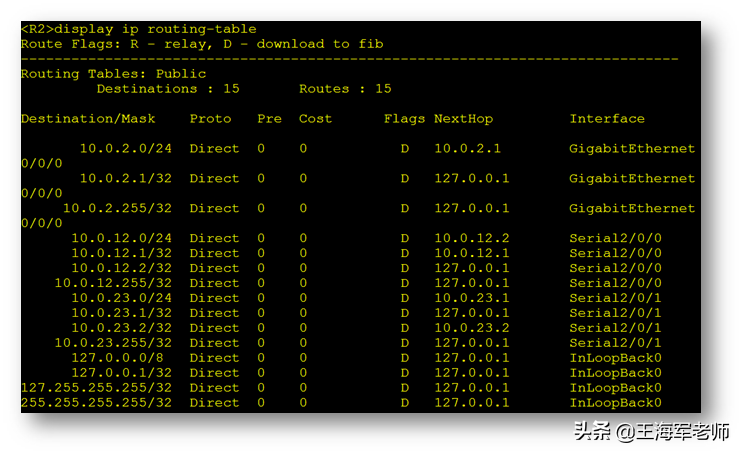Select destination 10.0.12.2/32
Image resolution: width=743 pixels, height=455 pixels.
(x=121, y=268)
